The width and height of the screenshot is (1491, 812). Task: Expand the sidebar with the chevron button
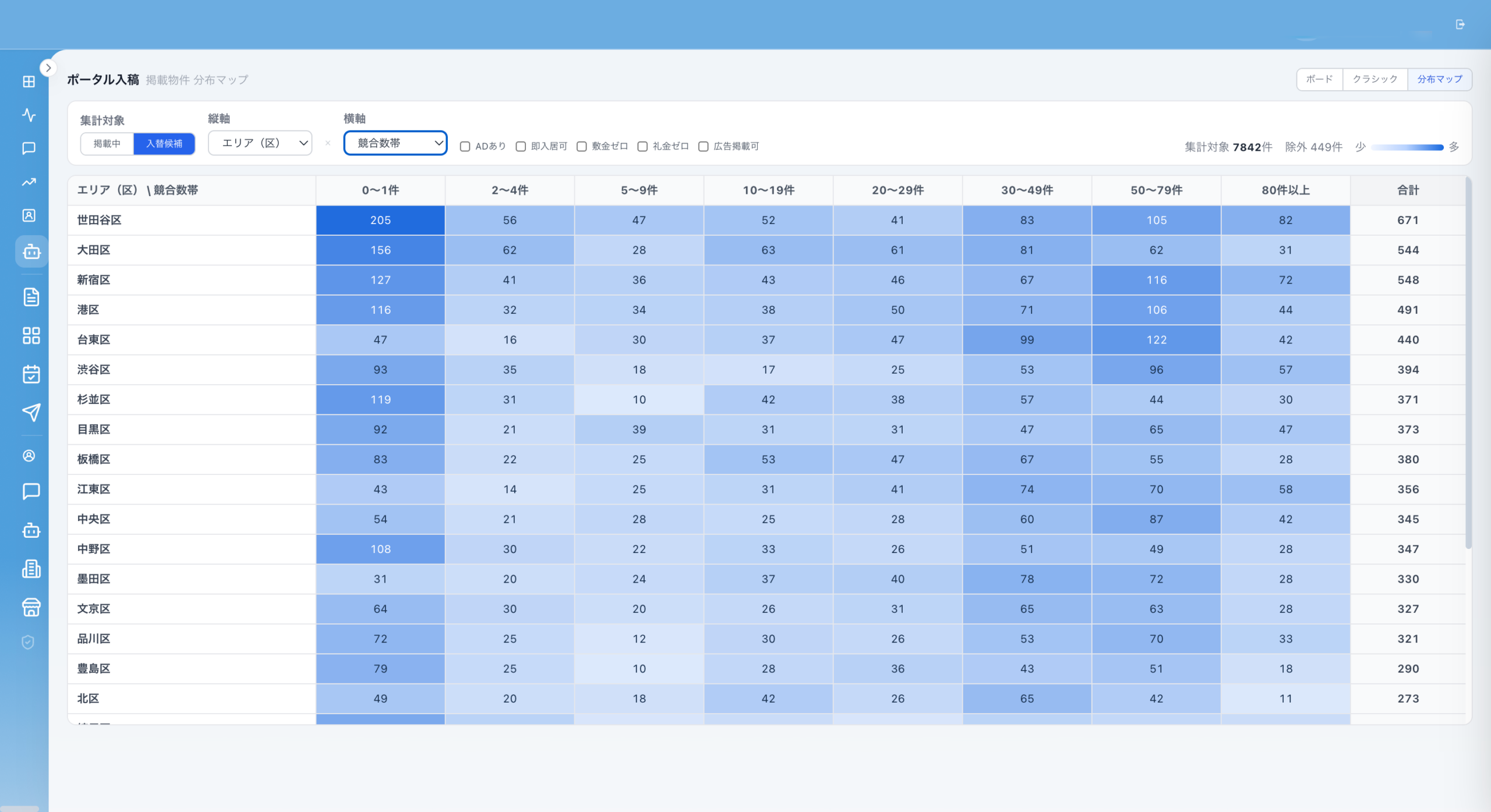pyautogui.click(x=48, y=68)
